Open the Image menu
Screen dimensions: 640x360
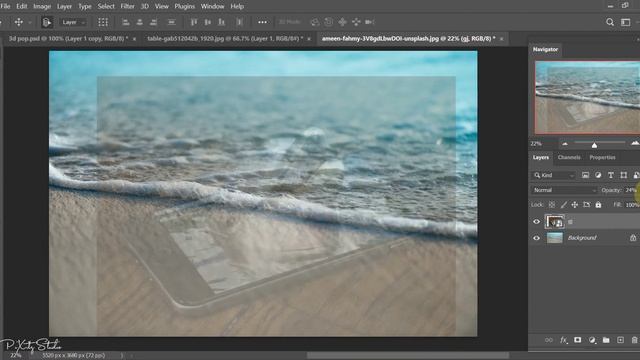point(42,7)
